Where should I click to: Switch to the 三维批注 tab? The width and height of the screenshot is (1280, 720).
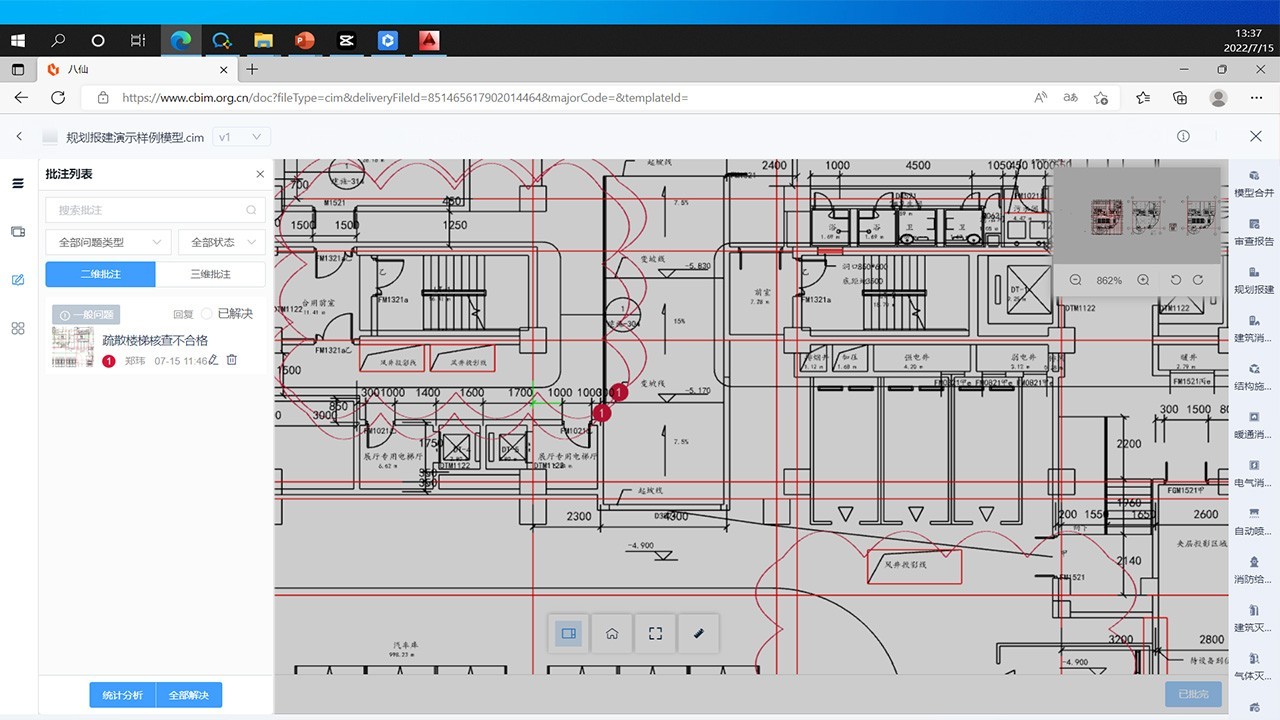tap(210, 274)
